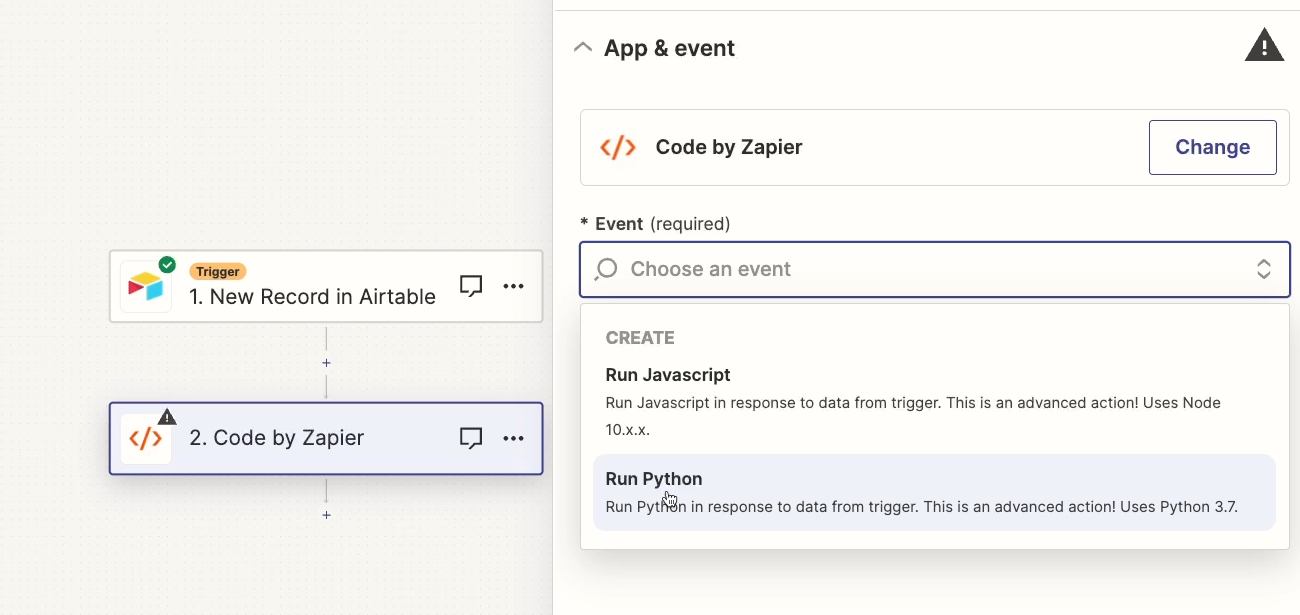Image resolution: width=1300 pixels, height=615 pixels.
Task: Click the Airtable app icon in trigger step
Action: tap(146, 287)
